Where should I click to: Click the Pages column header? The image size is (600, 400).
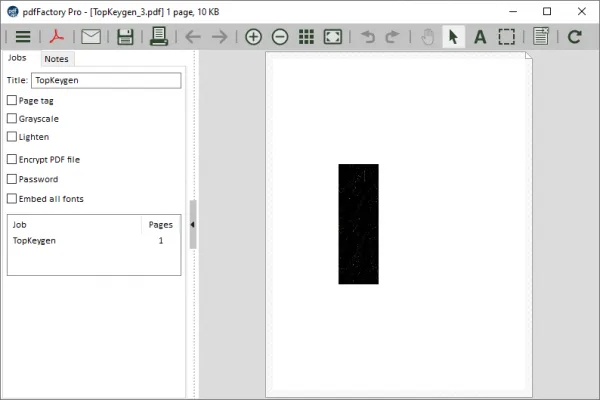coord(161,225)
